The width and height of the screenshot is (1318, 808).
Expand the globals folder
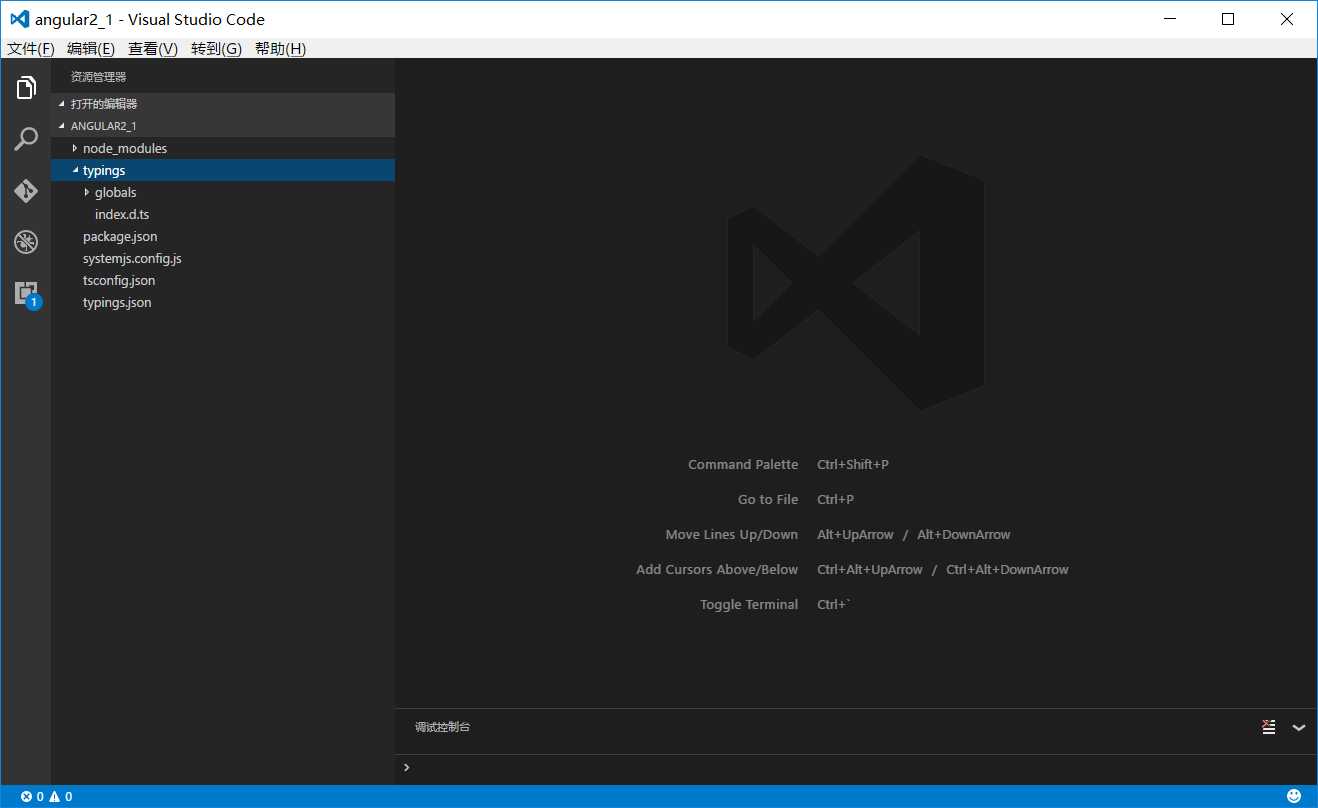pyautogui.click(x=223, y=192)
